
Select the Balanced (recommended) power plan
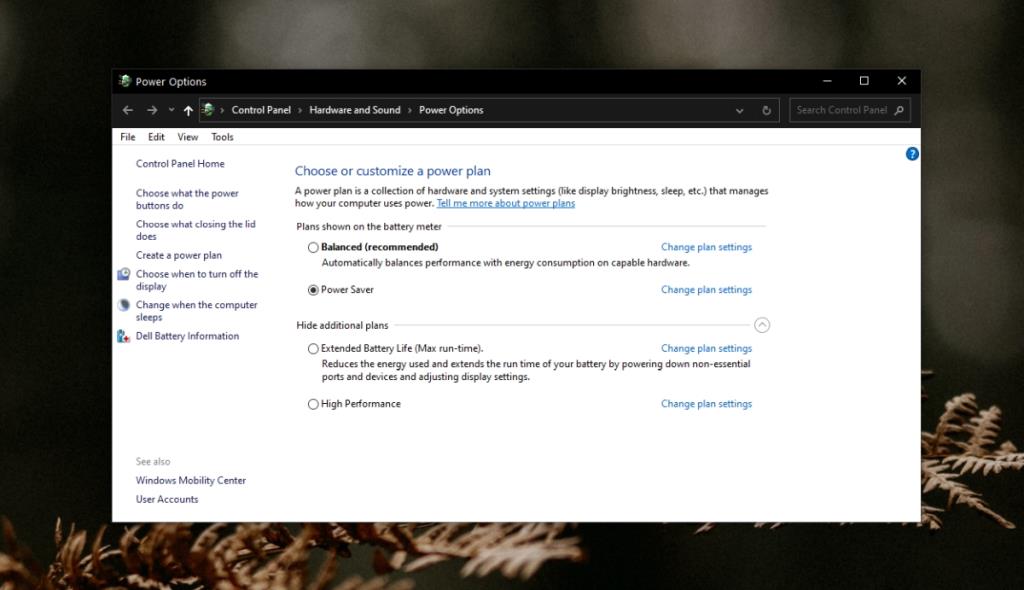[313, 247]
